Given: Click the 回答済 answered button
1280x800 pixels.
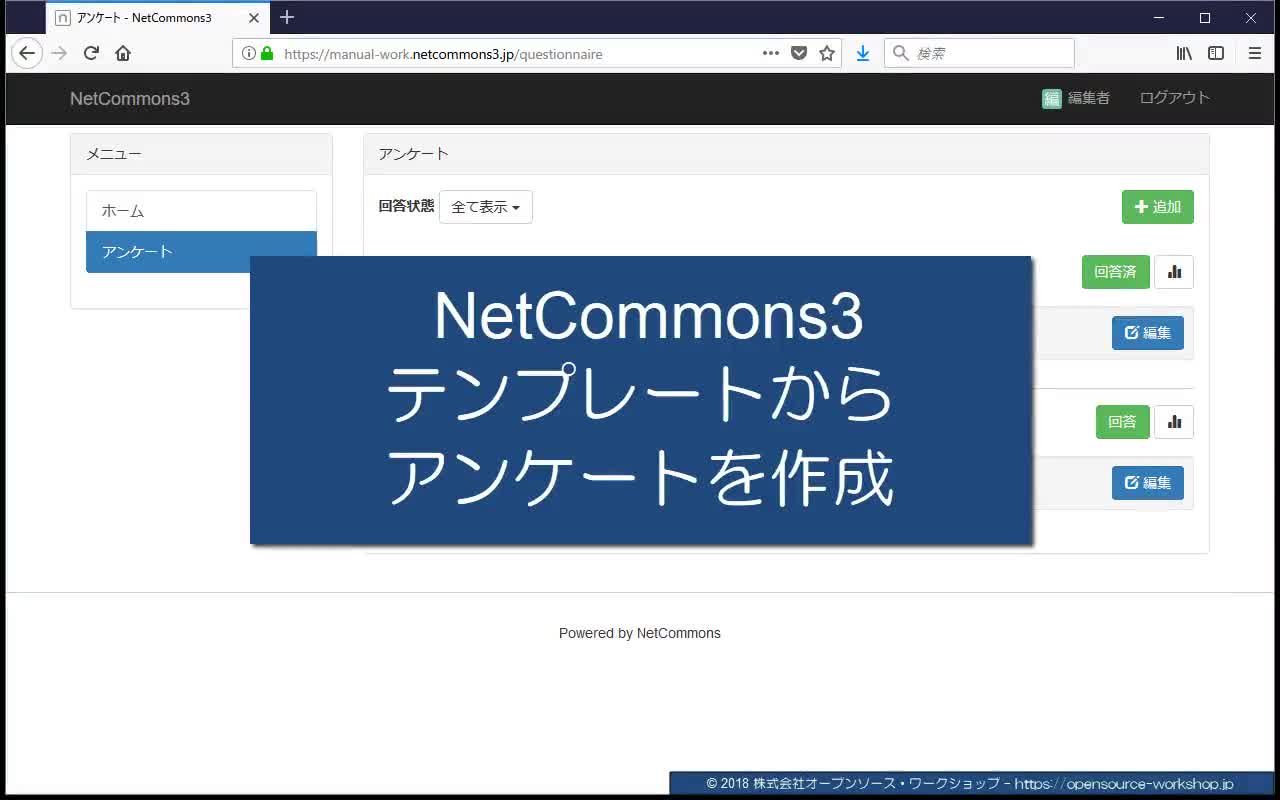Looking at the screenshot, I should click(1116, 272).
